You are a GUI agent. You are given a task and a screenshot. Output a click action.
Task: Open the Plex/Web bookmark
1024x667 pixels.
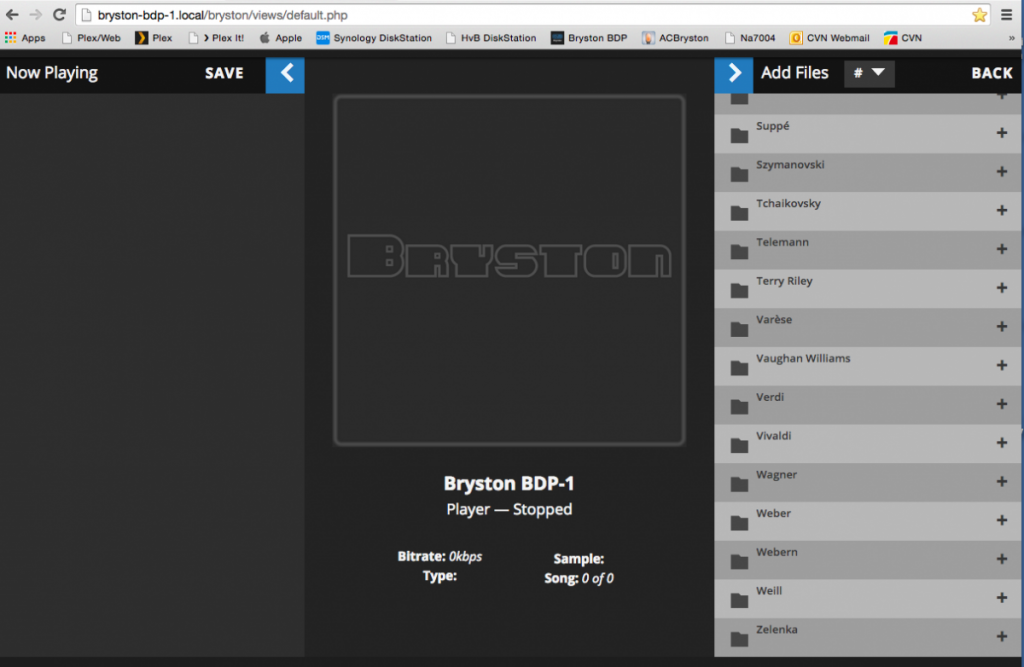[91, 38]
